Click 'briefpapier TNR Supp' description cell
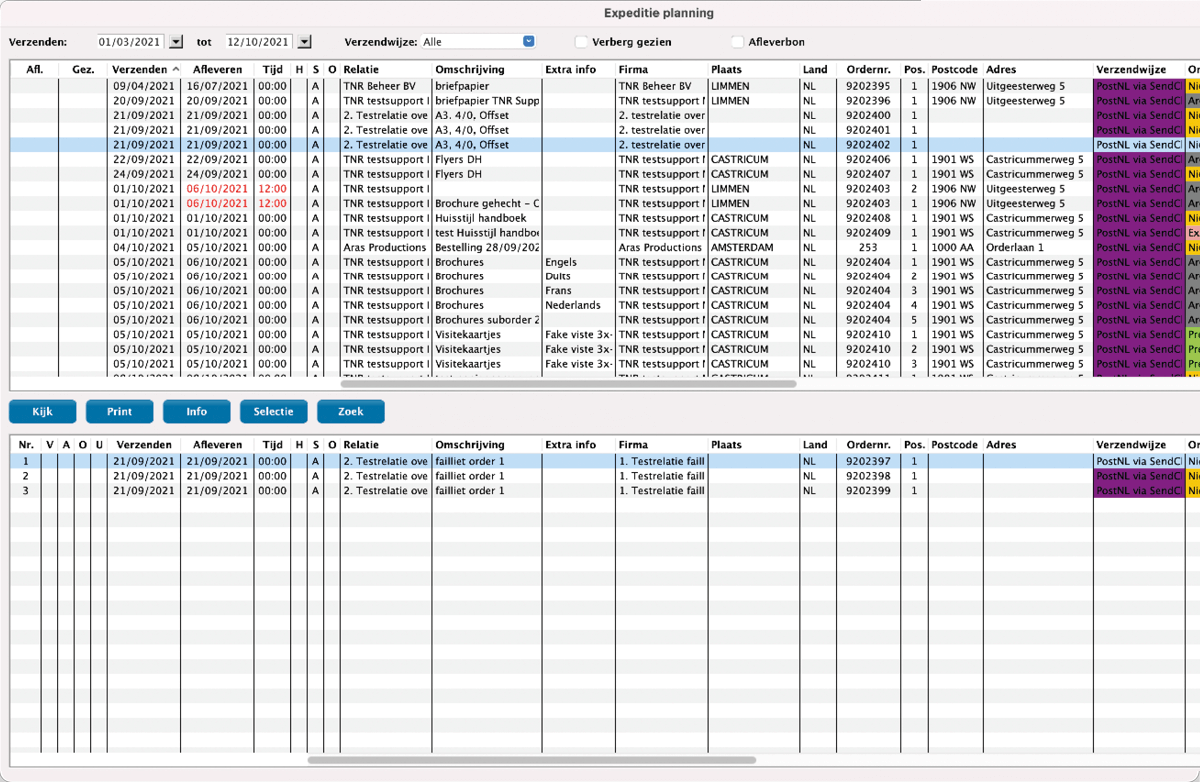The height and width of the screenshot is (782, 1200). 487,101
